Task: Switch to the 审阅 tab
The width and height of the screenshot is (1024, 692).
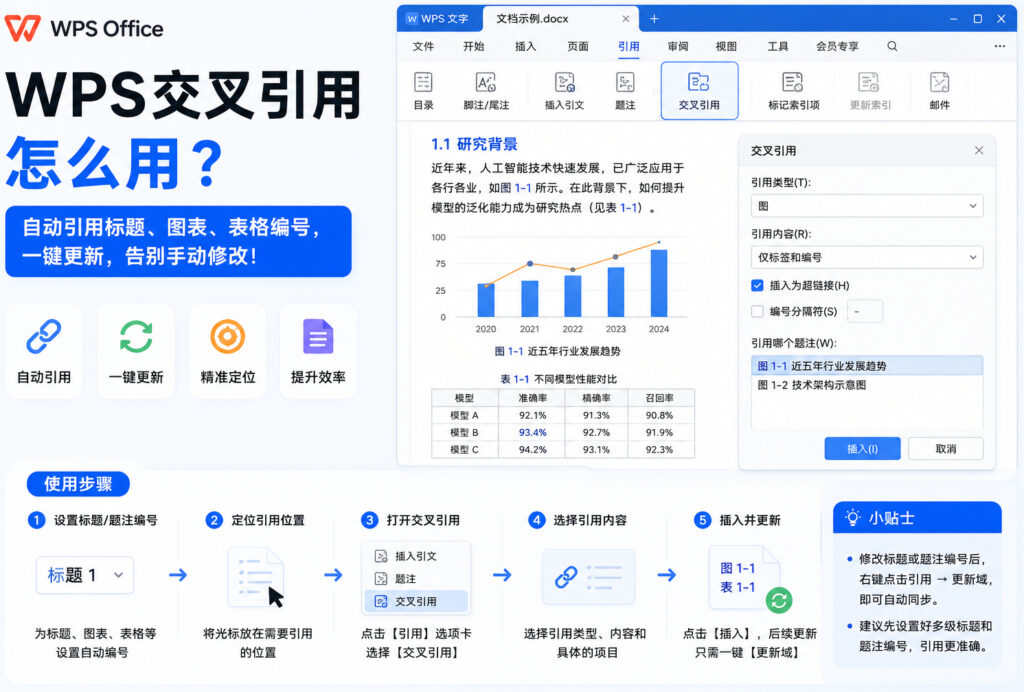Action: (678, 46)
